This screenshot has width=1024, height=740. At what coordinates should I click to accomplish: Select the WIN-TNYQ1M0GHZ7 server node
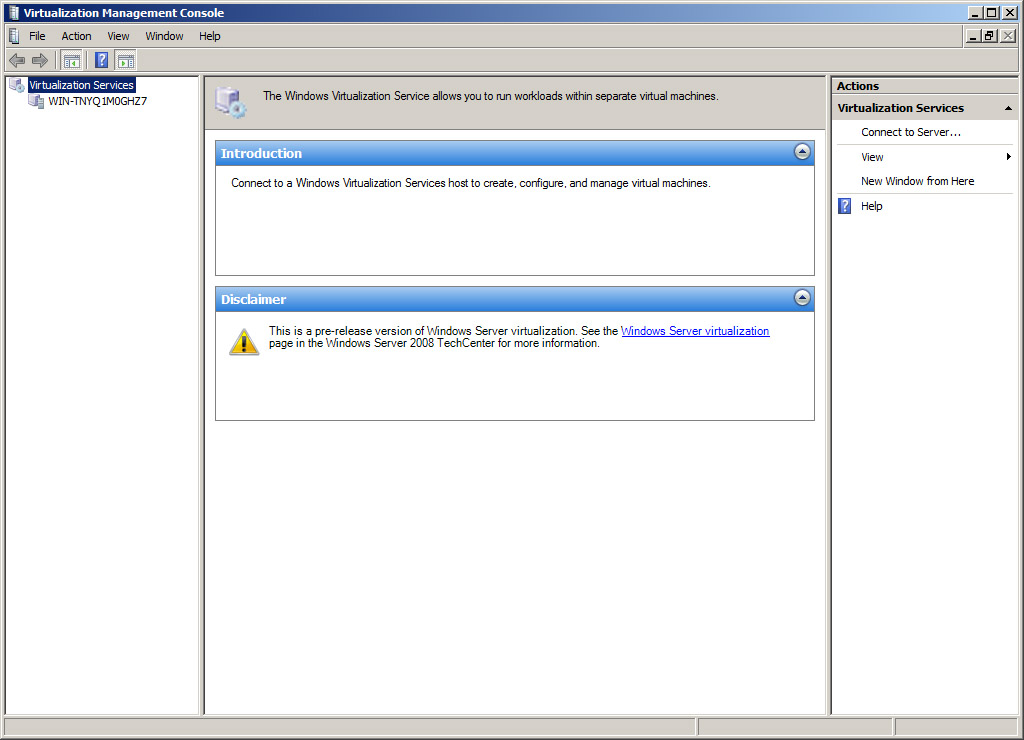pos(98,101)
